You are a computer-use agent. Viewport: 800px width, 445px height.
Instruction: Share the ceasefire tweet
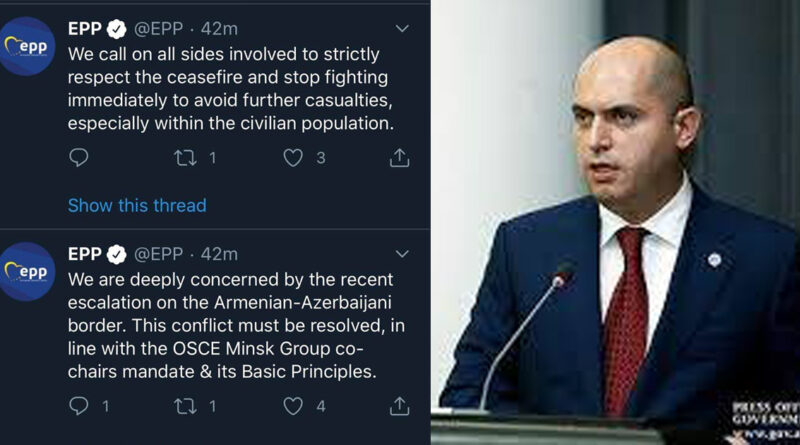pos(399,157)
